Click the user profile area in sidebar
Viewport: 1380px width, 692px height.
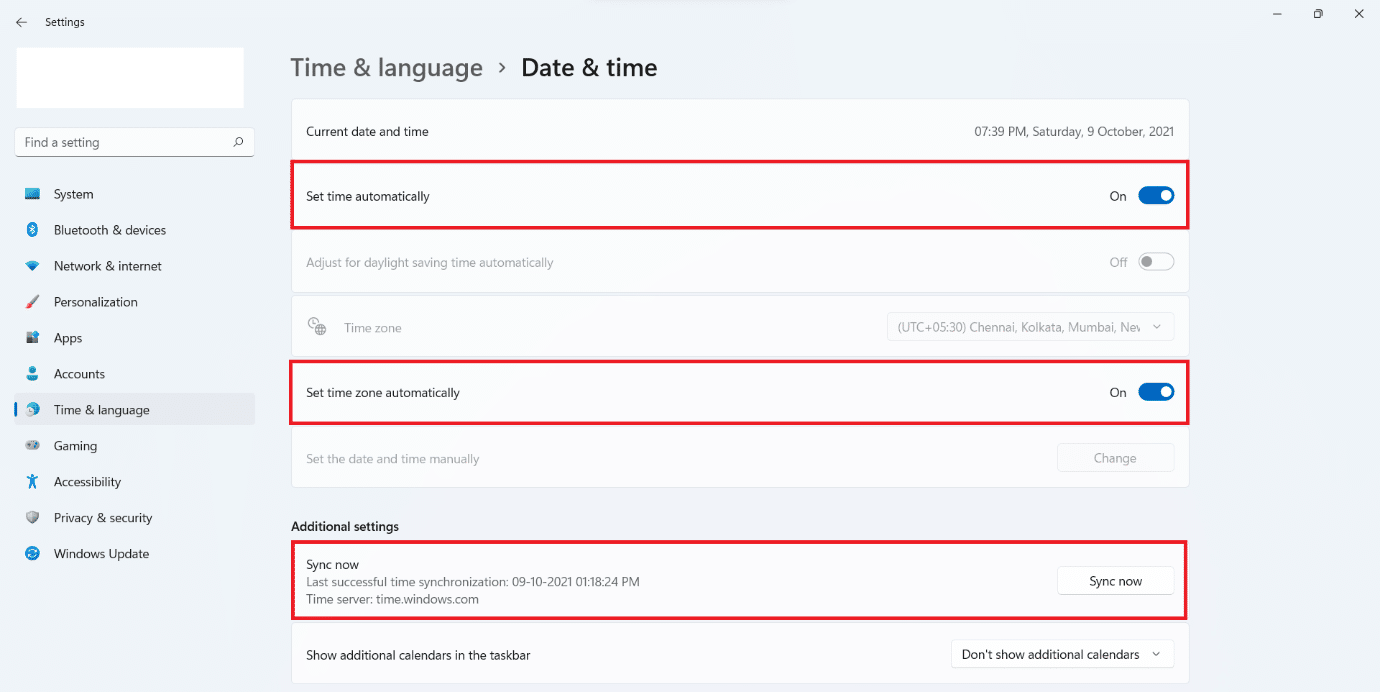[130, 78]
